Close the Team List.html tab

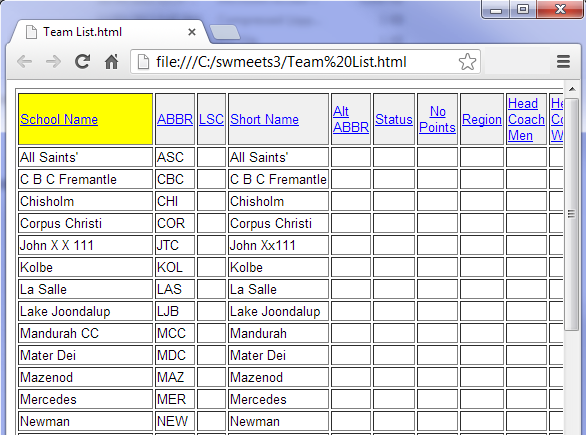[192, 32]
